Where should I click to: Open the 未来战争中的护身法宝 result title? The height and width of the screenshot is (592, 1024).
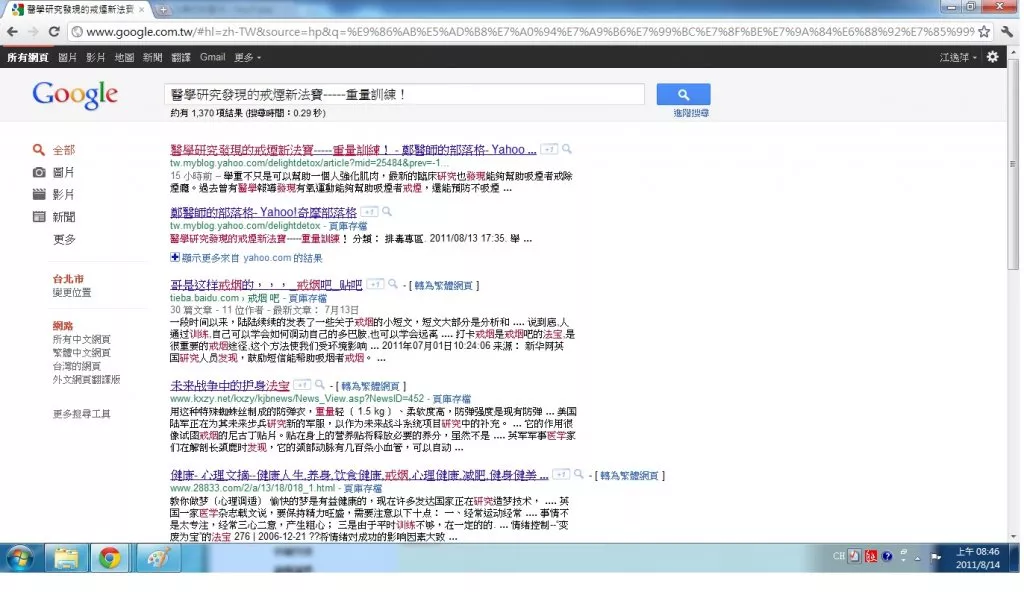point(229,386)
